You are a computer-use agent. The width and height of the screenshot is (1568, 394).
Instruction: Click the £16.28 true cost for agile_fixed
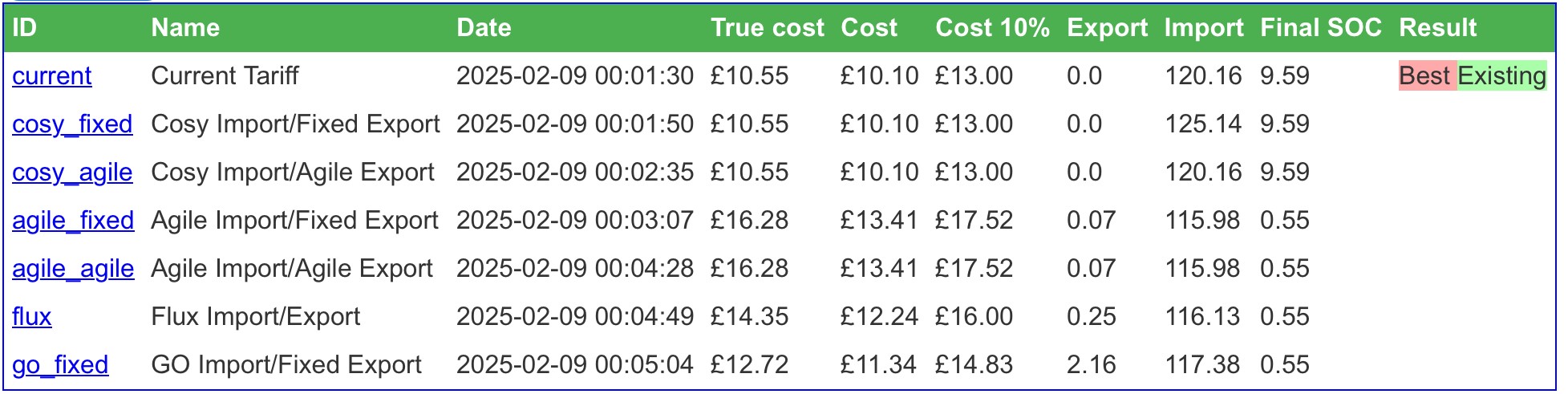pos(749,221)
